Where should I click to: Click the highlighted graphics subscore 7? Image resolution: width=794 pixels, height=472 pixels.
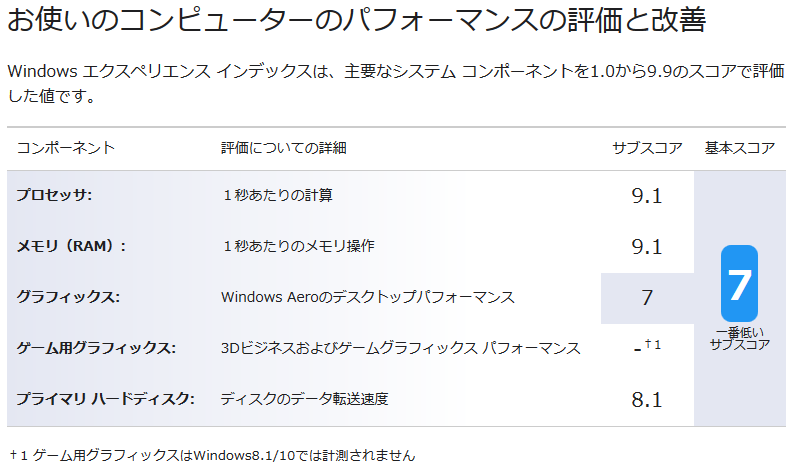[x=647, y=298]
